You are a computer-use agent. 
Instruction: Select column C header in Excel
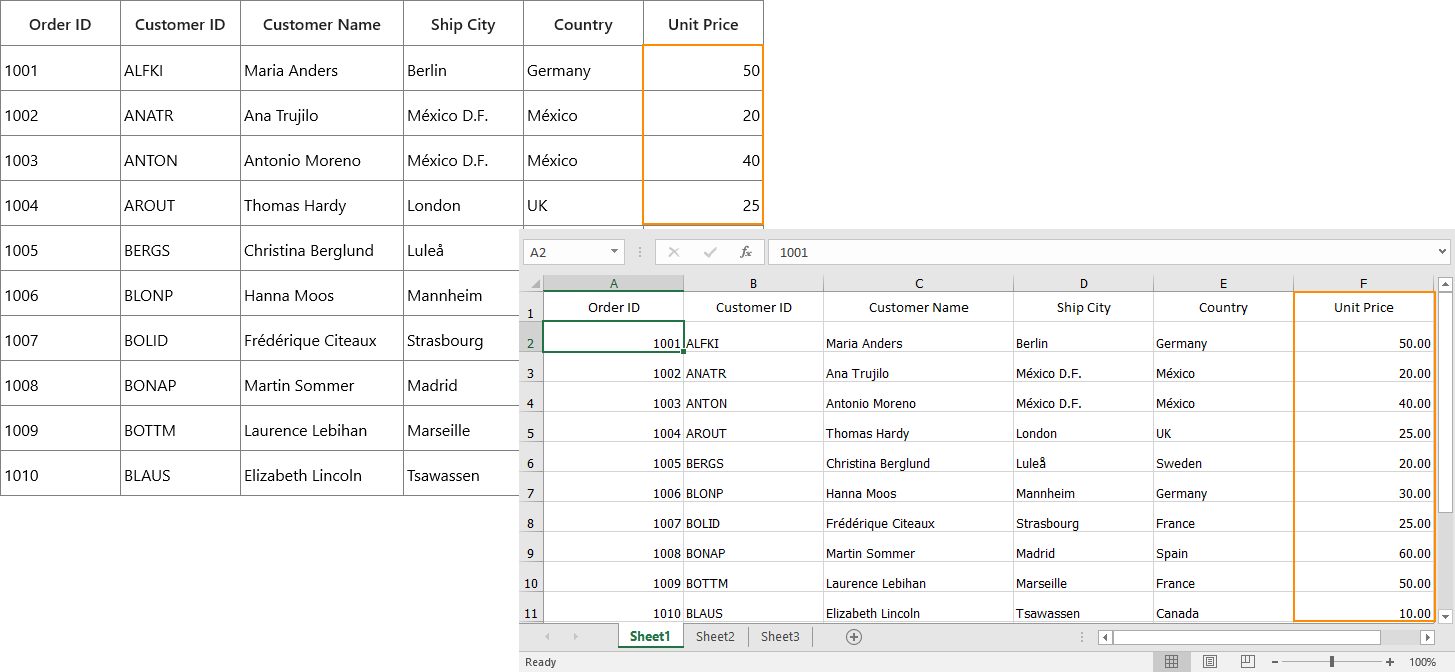coord(919,284)
